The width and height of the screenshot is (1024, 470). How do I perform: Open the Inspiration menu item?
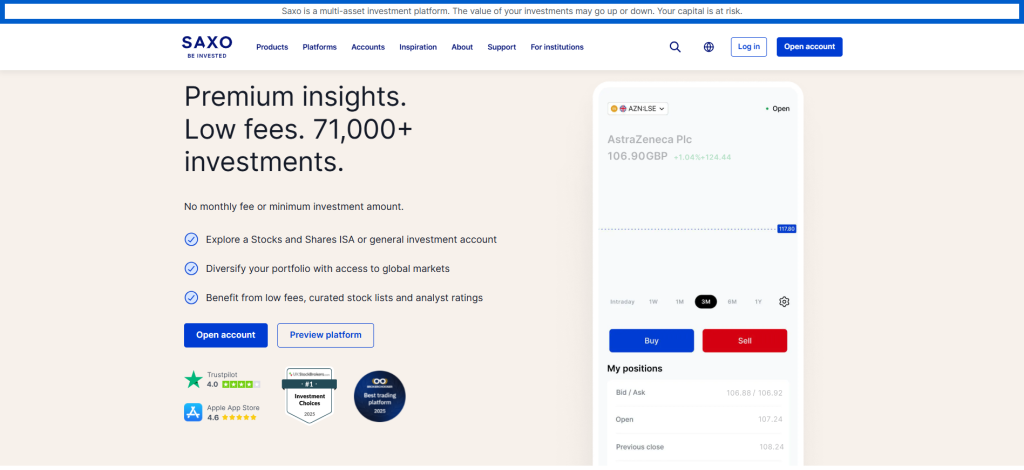(418, 47)
